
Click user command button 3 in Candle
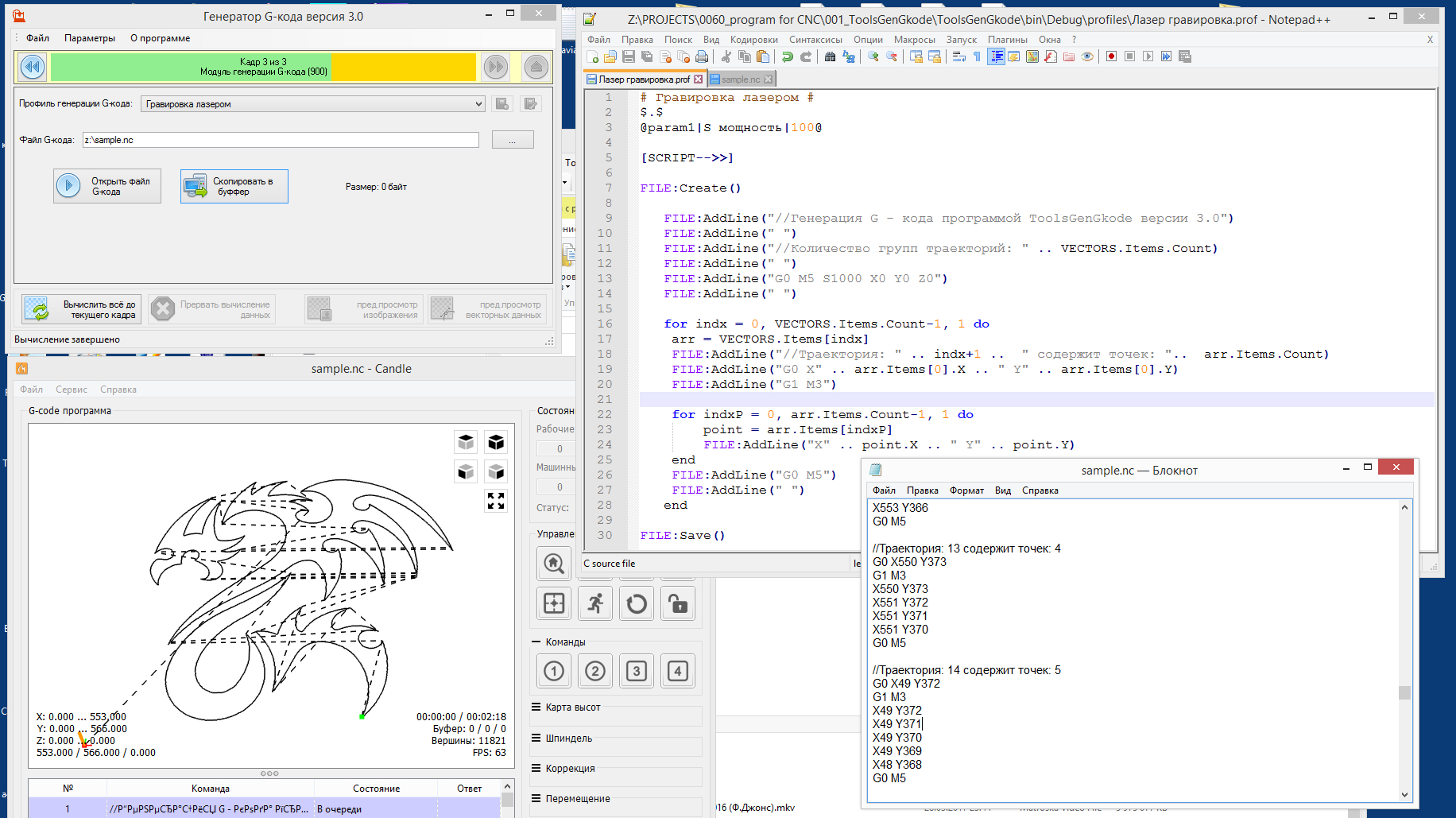[636, 671]
